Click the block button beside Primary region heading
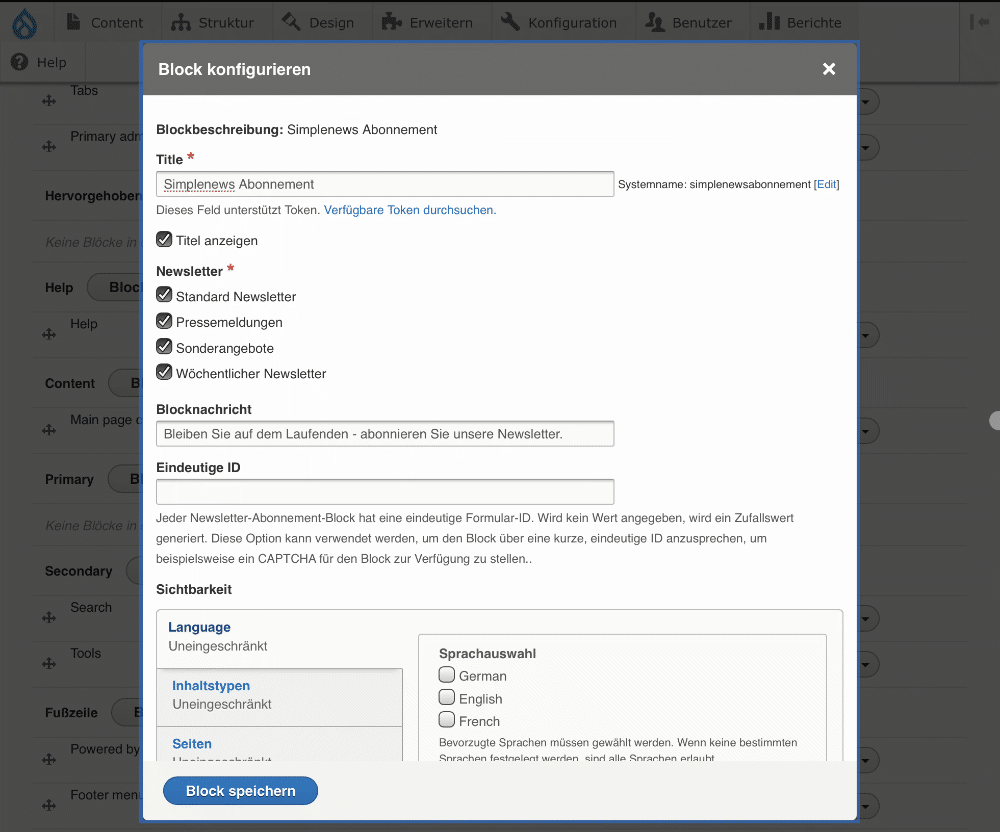1000x832 pixels. tap(125, 479)
